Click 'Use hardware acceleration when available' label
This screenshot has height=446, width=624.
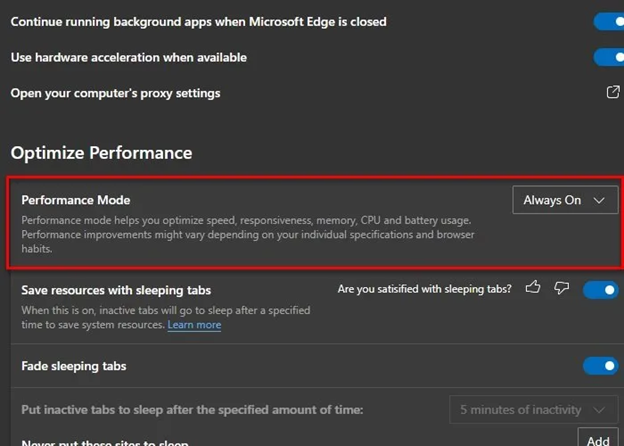[128, 57]
